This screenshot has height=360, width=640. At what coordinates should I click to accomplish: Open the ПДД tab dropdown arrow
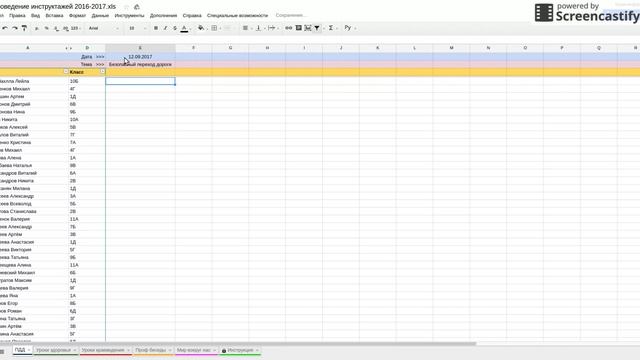(29, 351)
